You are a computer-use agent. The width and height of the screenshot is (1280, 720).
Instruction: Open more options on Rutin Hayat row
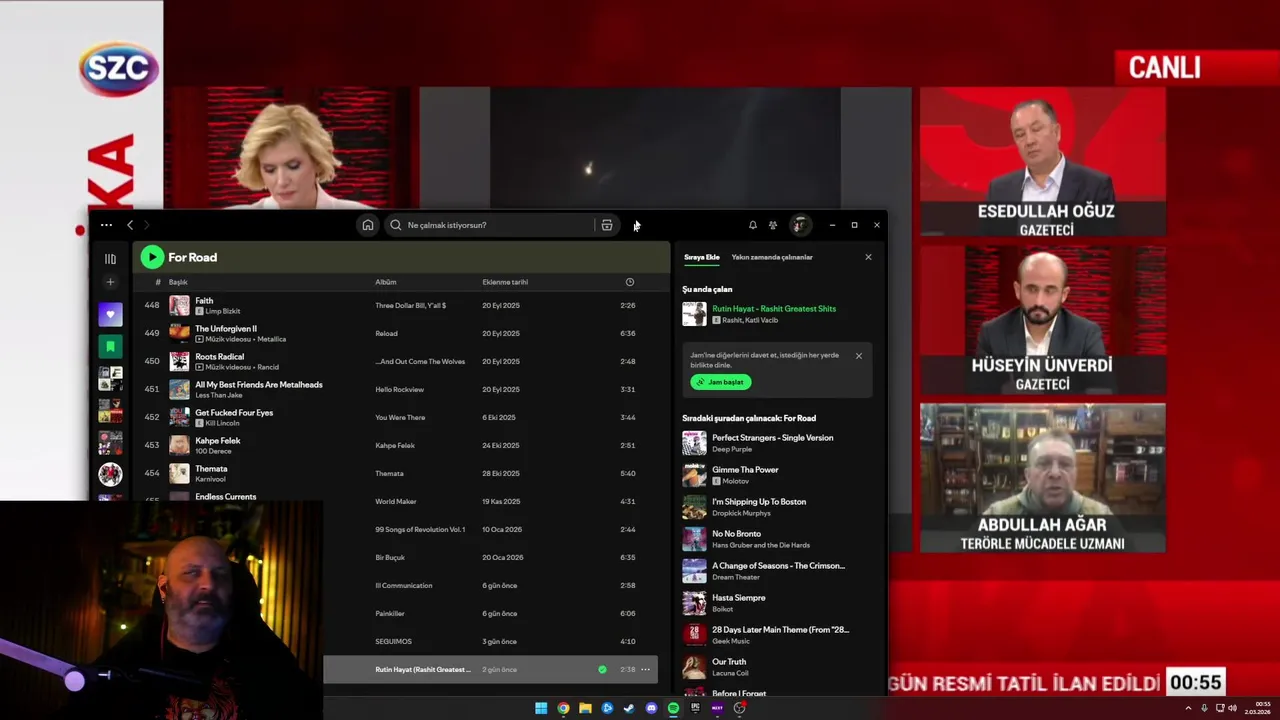646,670
